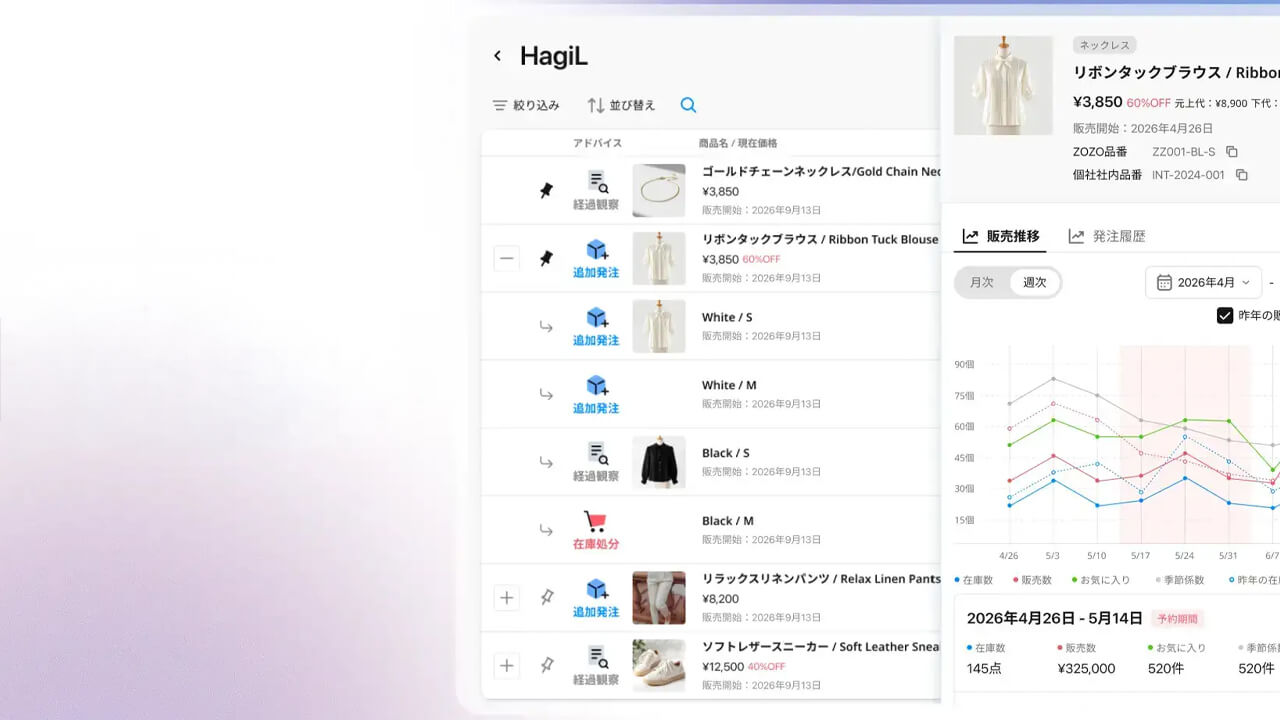Unpin the Gold Chain Necklace row

546,190
